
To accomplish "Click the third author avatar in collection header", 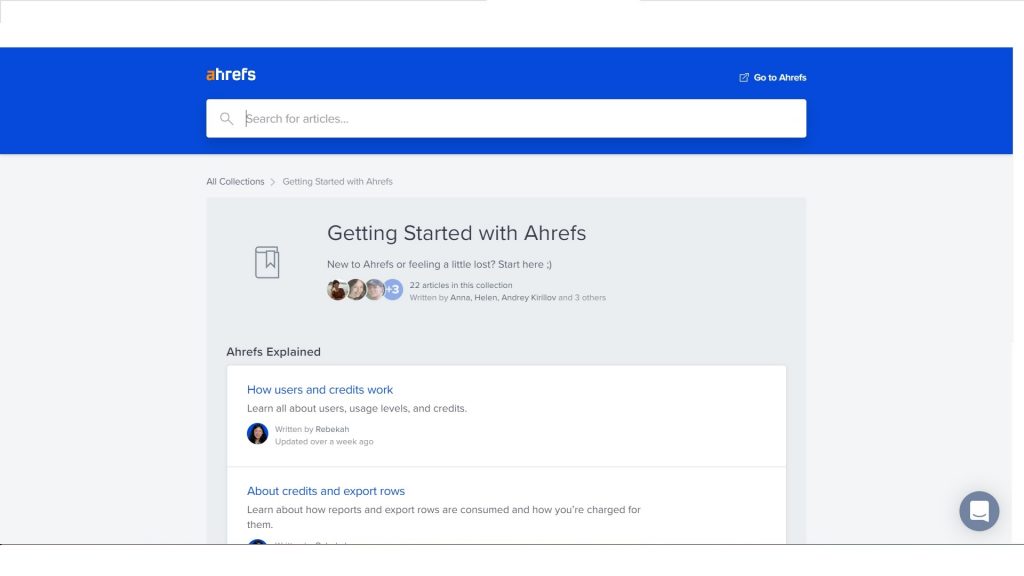I will click(374, 290).
